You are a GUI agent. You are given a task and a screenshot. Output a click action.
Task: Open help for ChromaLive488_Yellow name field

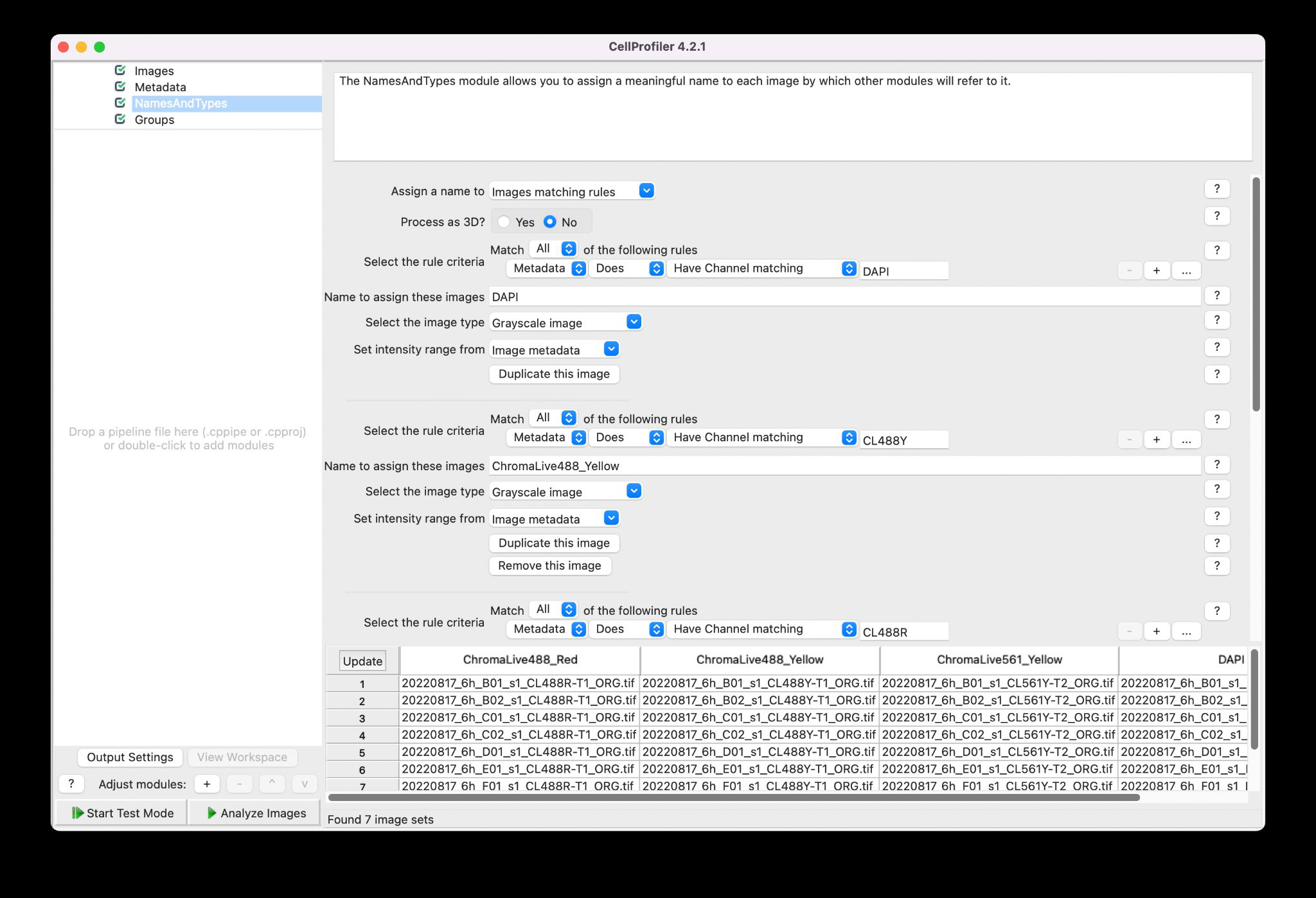(1217, 464)
